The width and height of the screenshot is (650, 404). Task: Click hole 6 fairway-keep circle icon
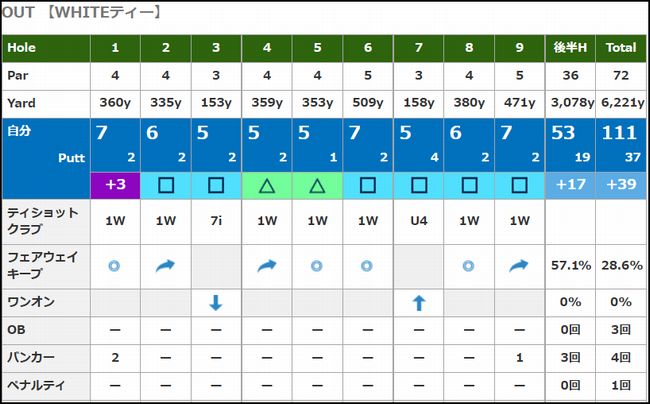pyautogui.click(x=368, y=265)
